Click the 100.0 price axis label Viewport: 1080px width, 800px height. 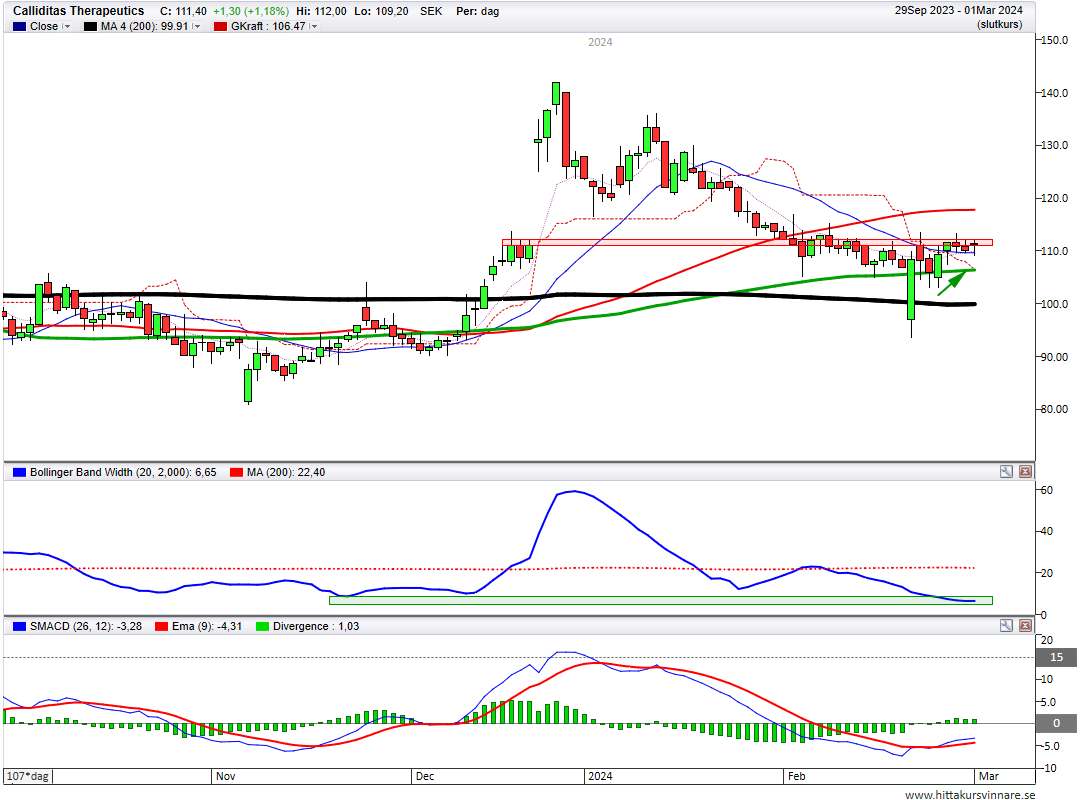(1055, 304)
